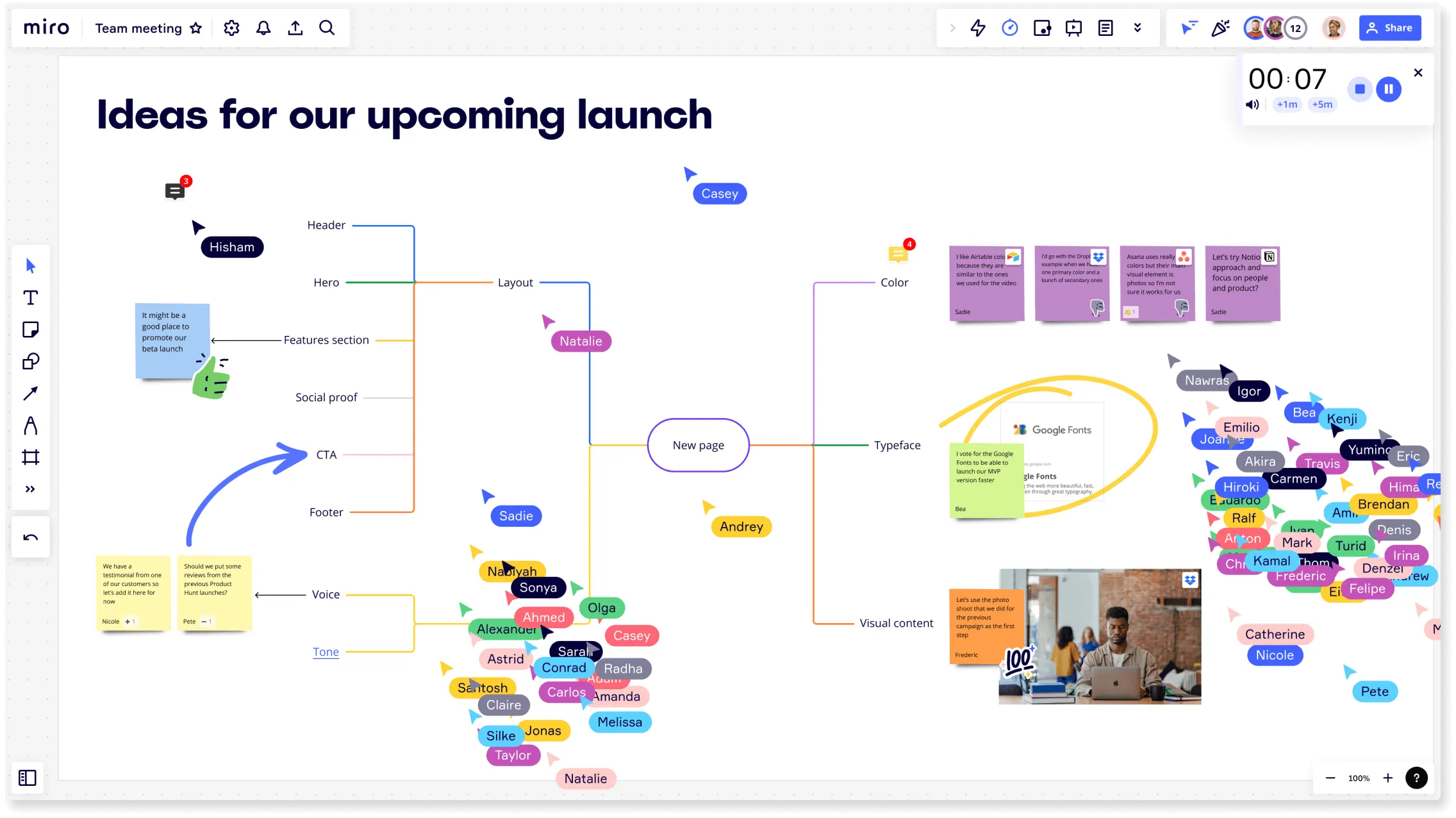Screen dimensions: 1456x818
Task: Click the zoom percentage 100% control
Action: click(1359, 778)
